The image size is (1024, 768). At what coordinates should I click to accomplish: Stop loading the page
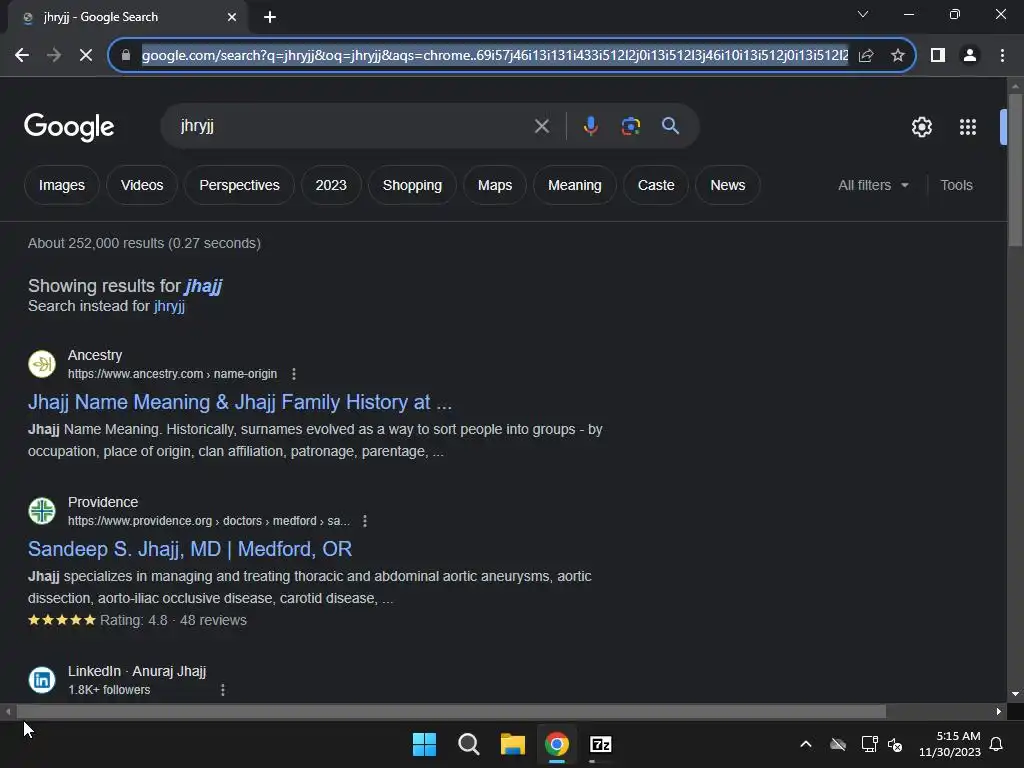pyautogui.click(x=86, y=56)
